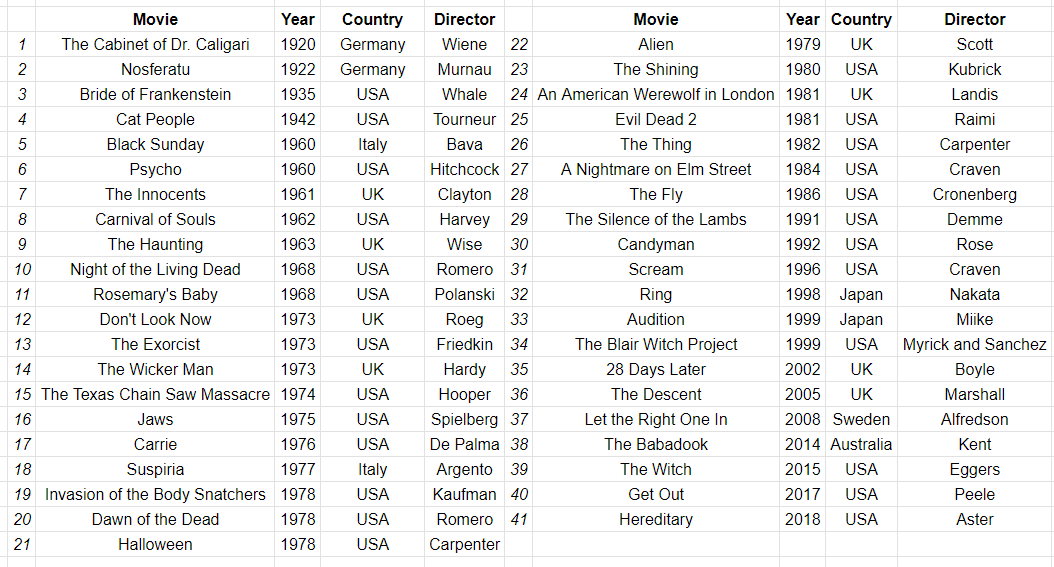Click the "Halloween" movie cell
Viewport: 1054px width, 567px height.
[155, 544]
